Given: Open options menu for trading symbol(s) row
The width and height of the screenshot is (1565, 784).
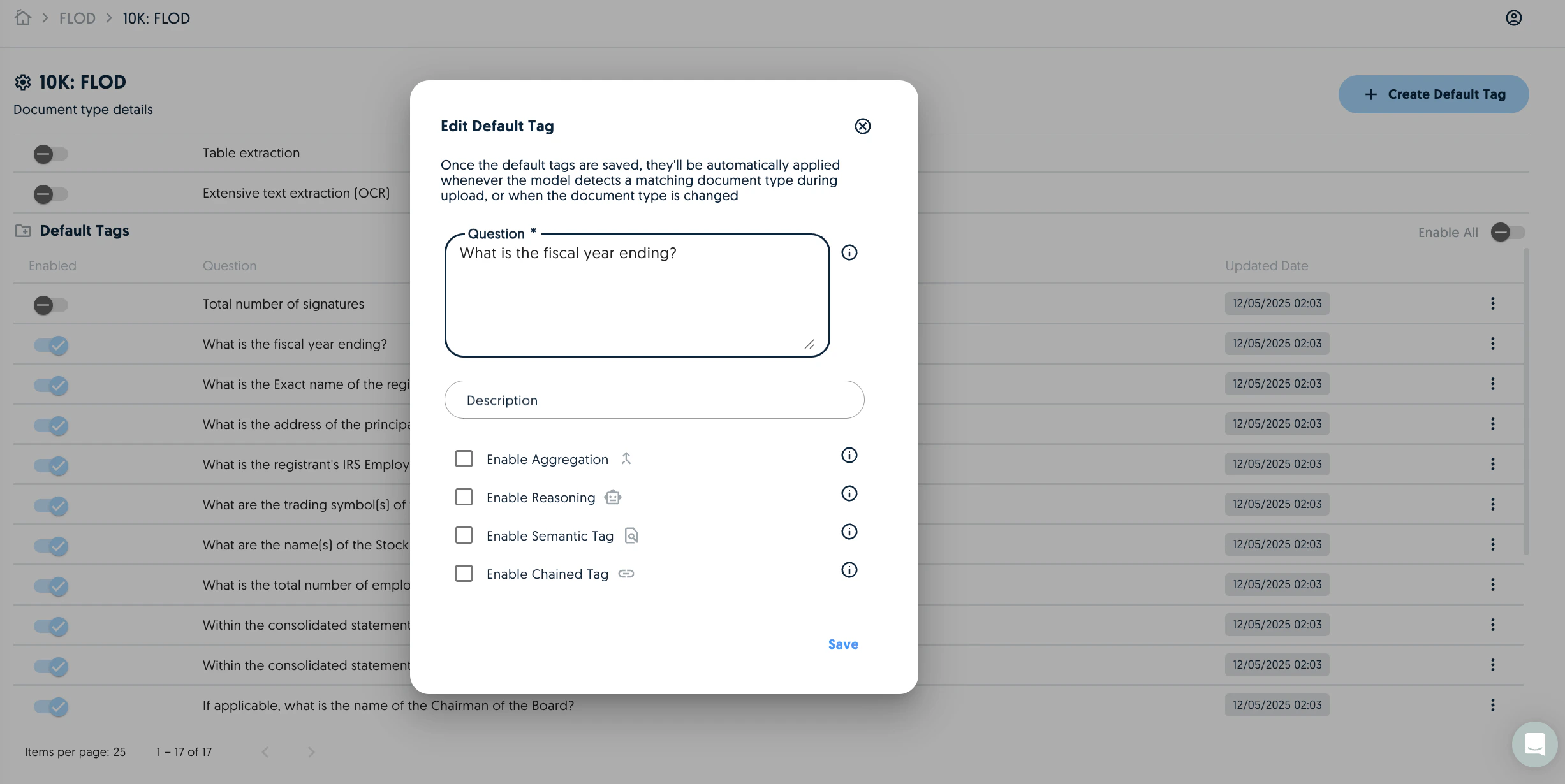Looking at the screenshot, I should click(1493, 504).
